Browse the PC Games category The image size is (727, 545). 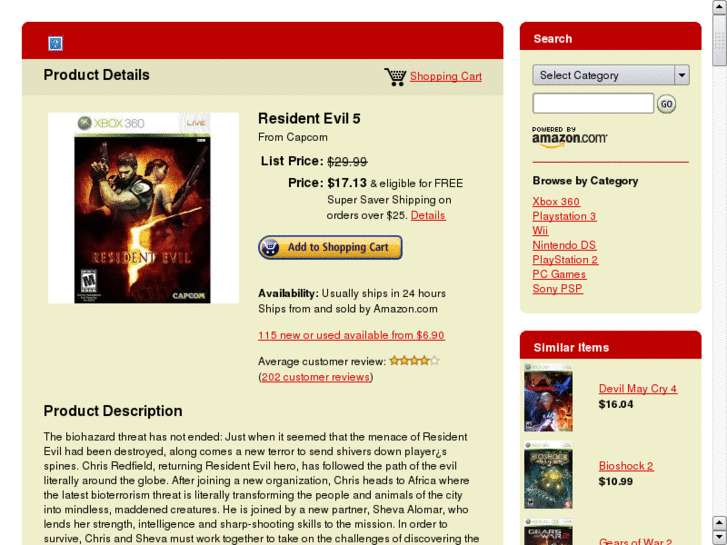point(559,274)
